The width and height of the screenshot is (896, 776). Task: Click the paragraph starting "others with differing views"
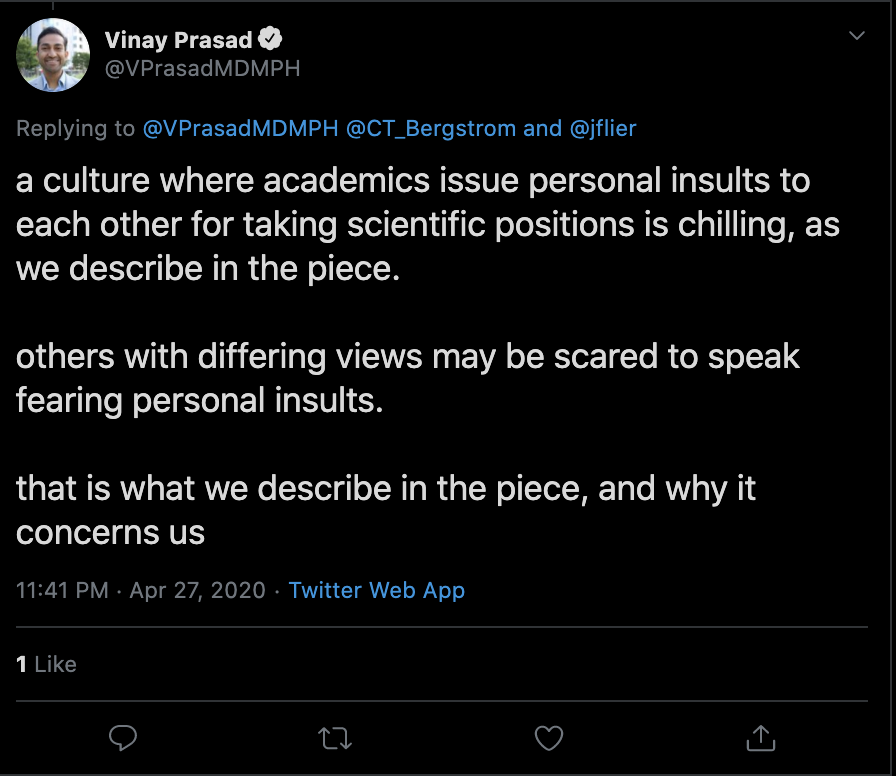click(400, 378)
